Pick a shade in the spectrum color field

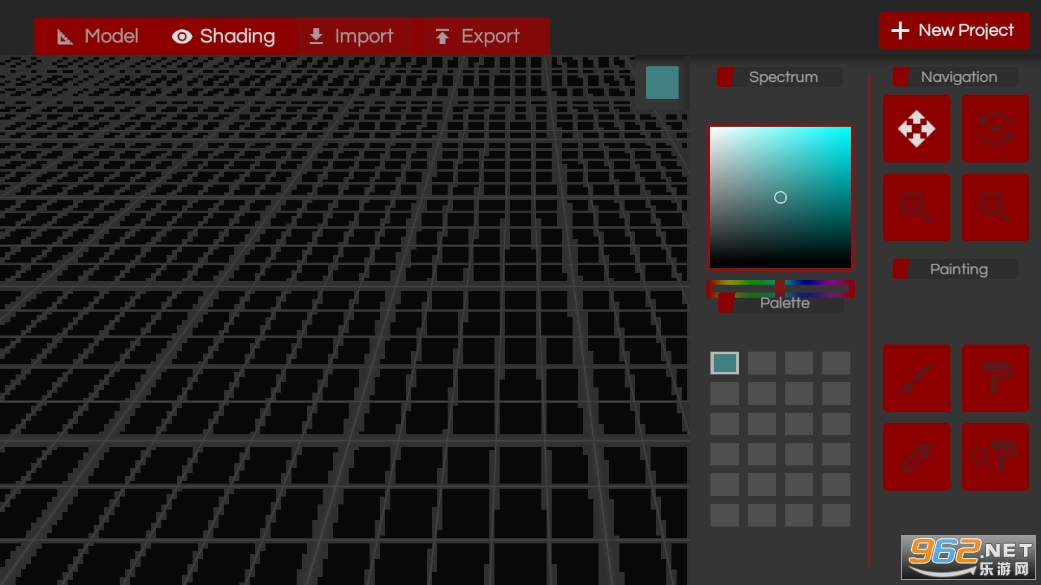(780, 197)
